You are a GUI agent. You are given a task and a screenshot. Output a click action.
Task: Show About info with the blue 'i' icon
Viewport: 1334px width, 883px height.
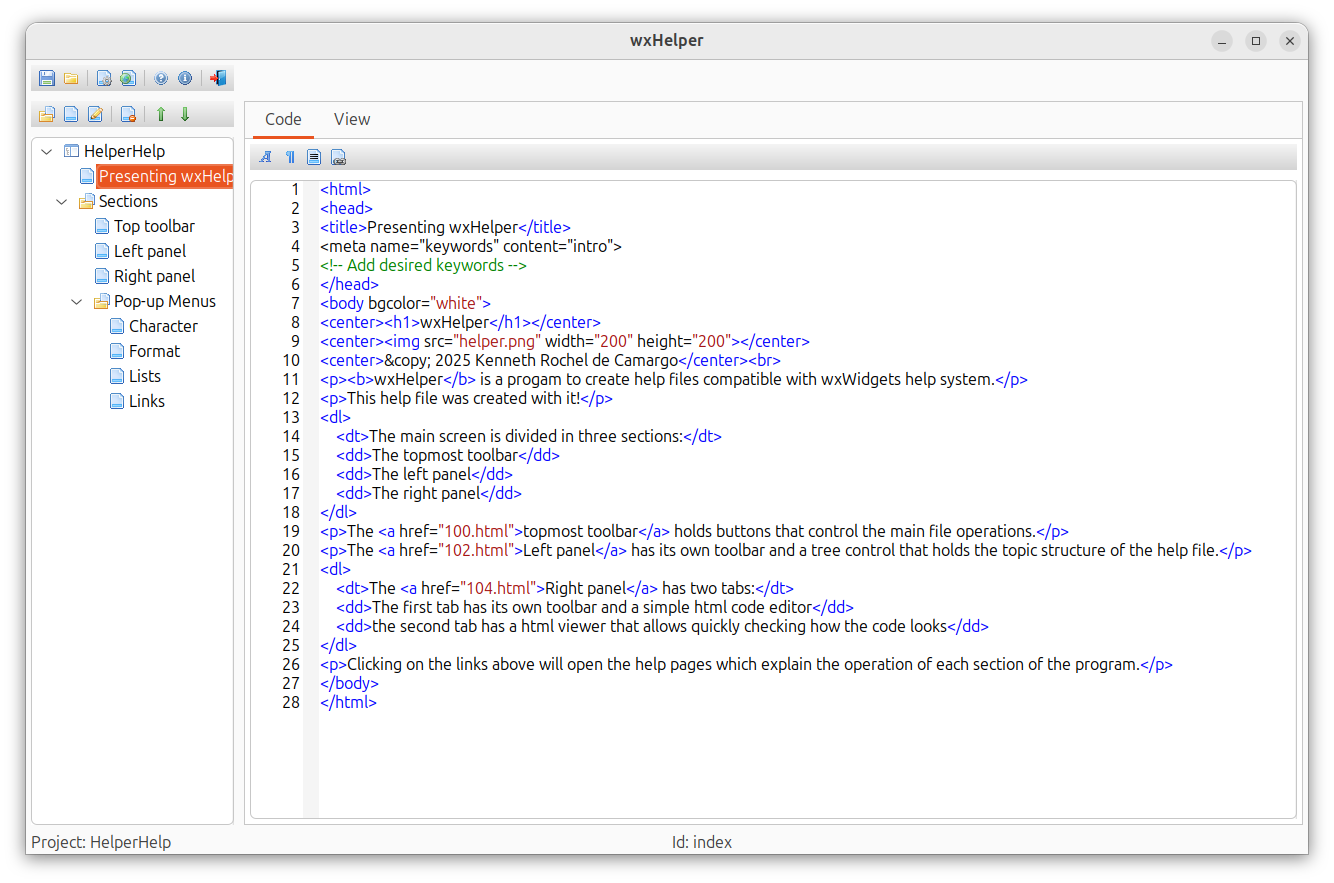click(185, 78)
